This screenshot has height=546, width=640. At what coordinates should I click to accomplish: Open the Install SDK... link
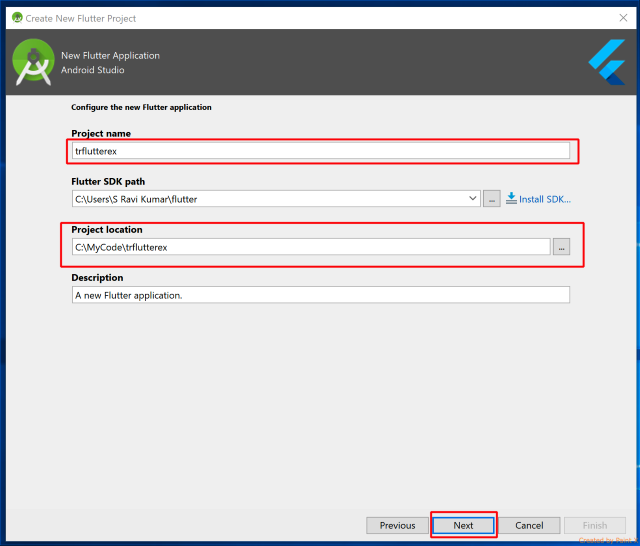(x=545, y=199)
